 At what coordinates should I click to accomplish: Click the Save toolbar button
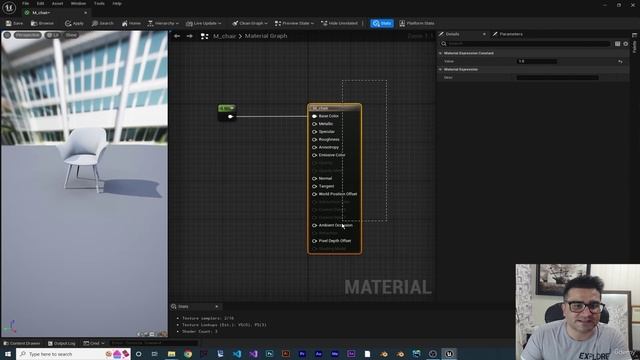click(14, 23)
